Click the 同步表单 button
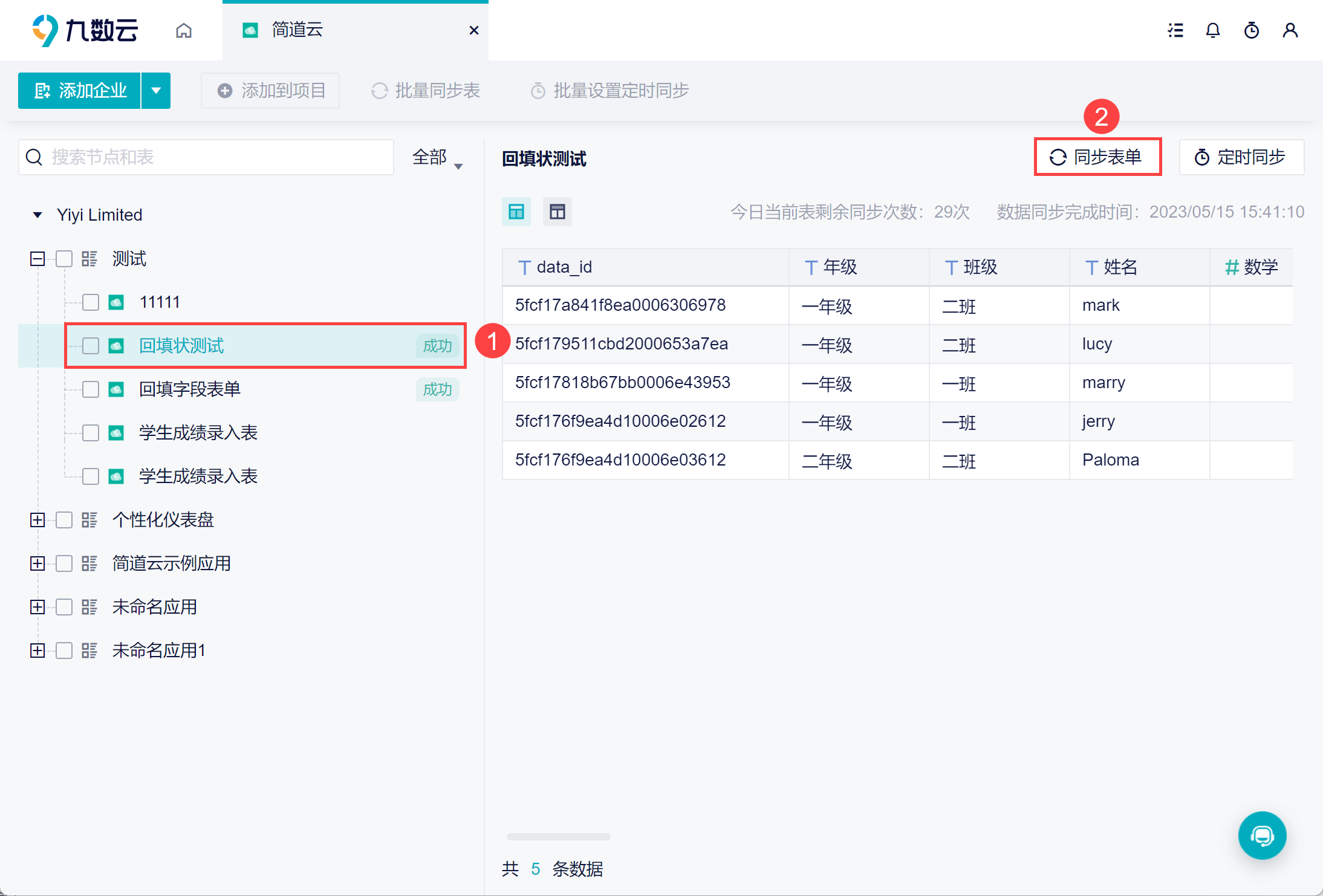The image size is (1323, 896). tap(1097, 157)
